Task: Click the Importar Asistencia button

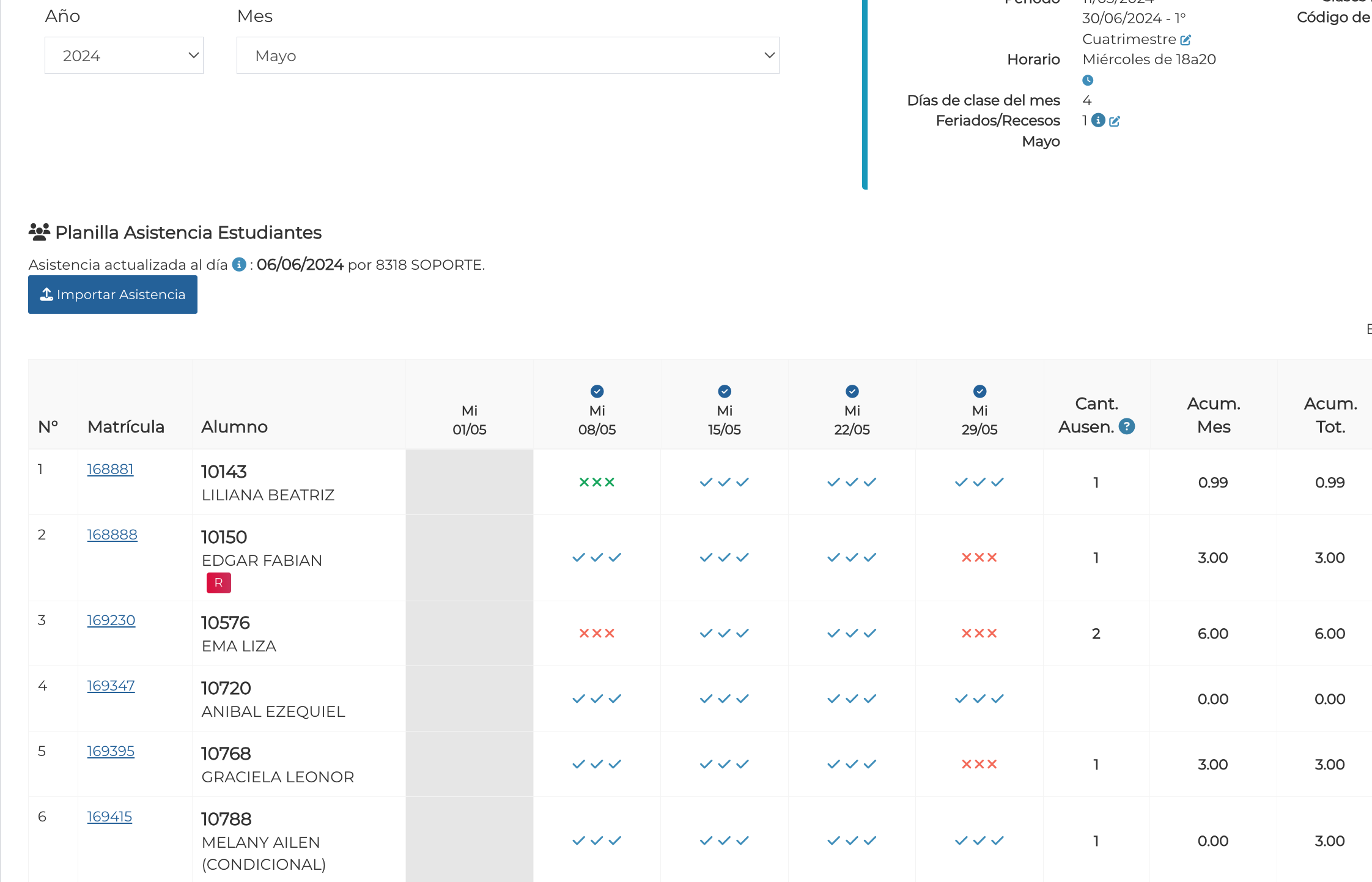Action: pos(113,295)
